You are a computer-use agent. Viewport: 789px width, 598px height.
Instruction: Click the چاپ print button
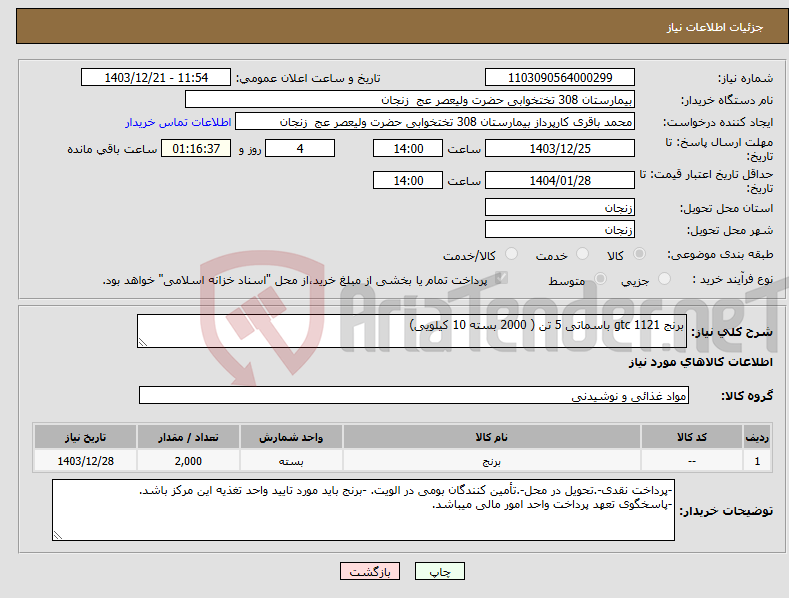(440, 572)
